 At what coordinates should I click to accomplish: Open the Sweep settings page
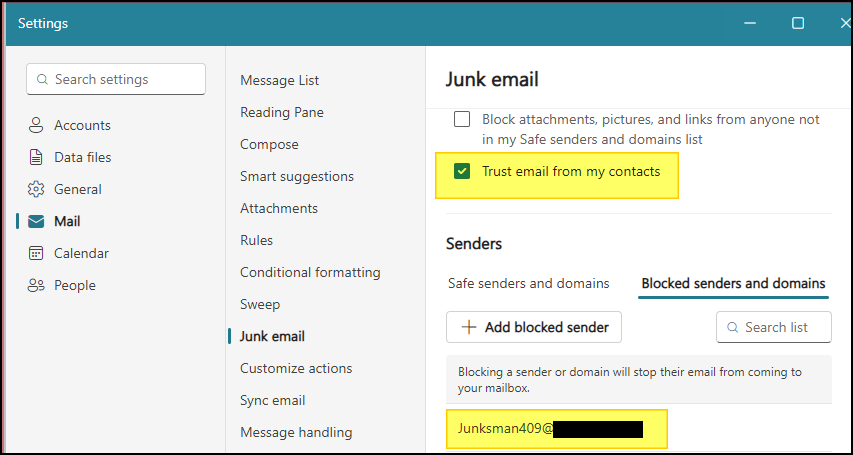(260, 304)
